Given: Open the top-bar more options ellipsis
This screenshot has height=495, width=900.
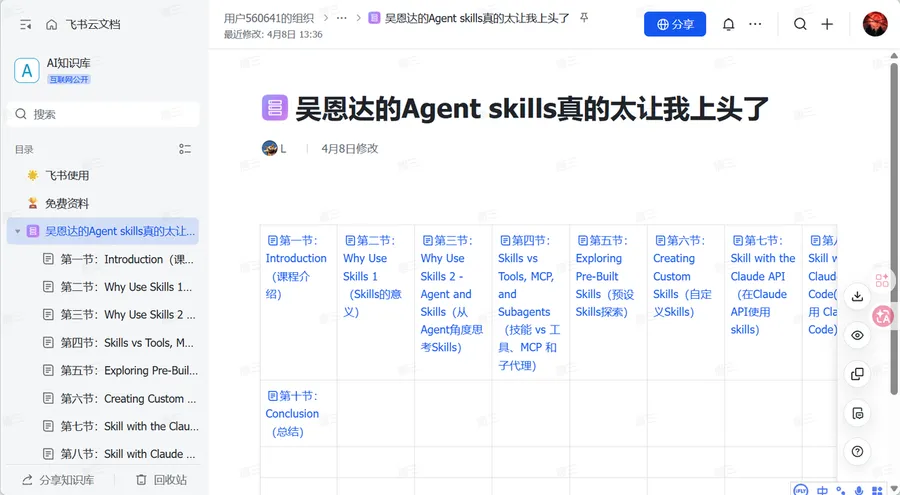Looking at the screenshot, I should [755, 24].
